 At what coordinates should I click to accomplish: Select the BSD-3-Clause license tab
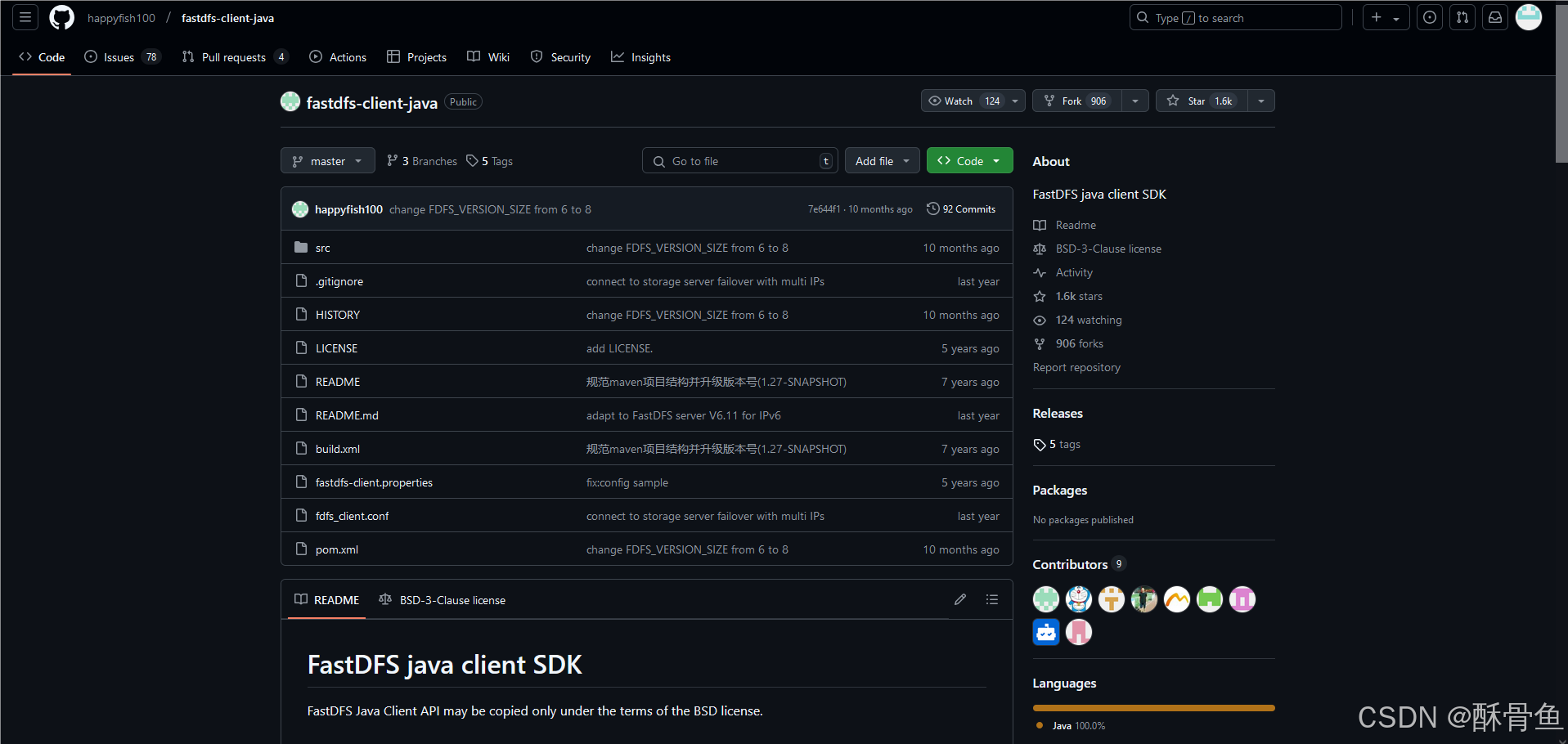(x=443, y=600)
